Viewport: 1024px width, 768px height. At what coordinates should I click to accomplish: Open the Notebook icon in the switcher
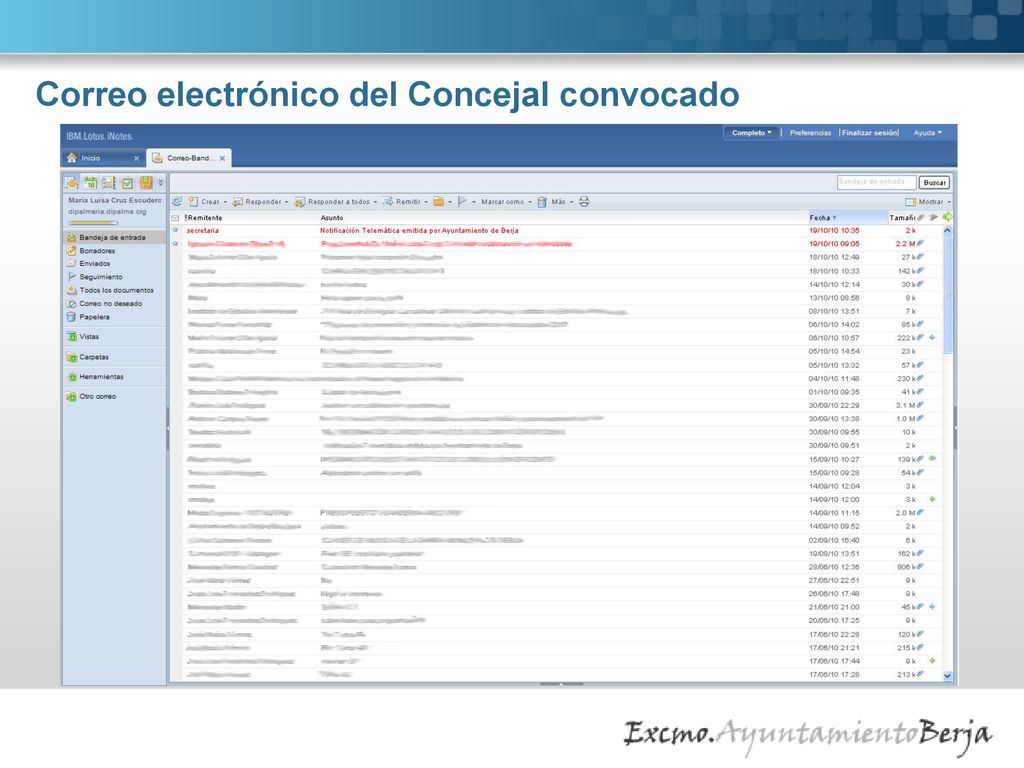tap(146, 183)
